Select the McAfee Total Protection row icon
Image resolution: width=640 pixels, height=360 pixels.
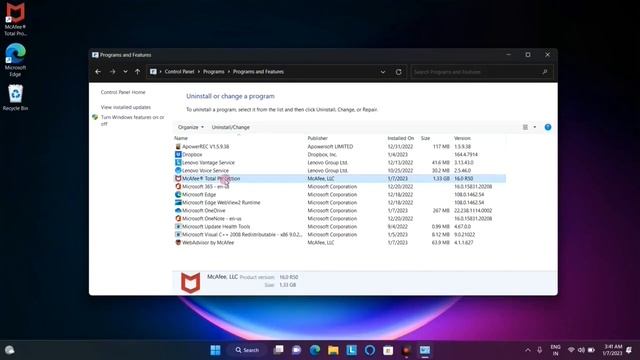178,178
